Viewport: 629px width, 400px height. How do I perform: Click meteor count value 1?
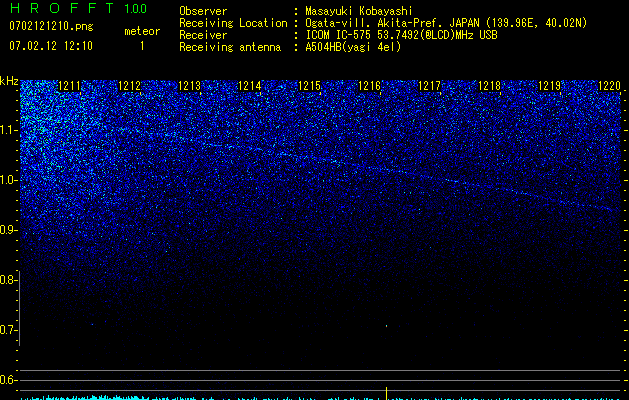click(x=142, y=46)
